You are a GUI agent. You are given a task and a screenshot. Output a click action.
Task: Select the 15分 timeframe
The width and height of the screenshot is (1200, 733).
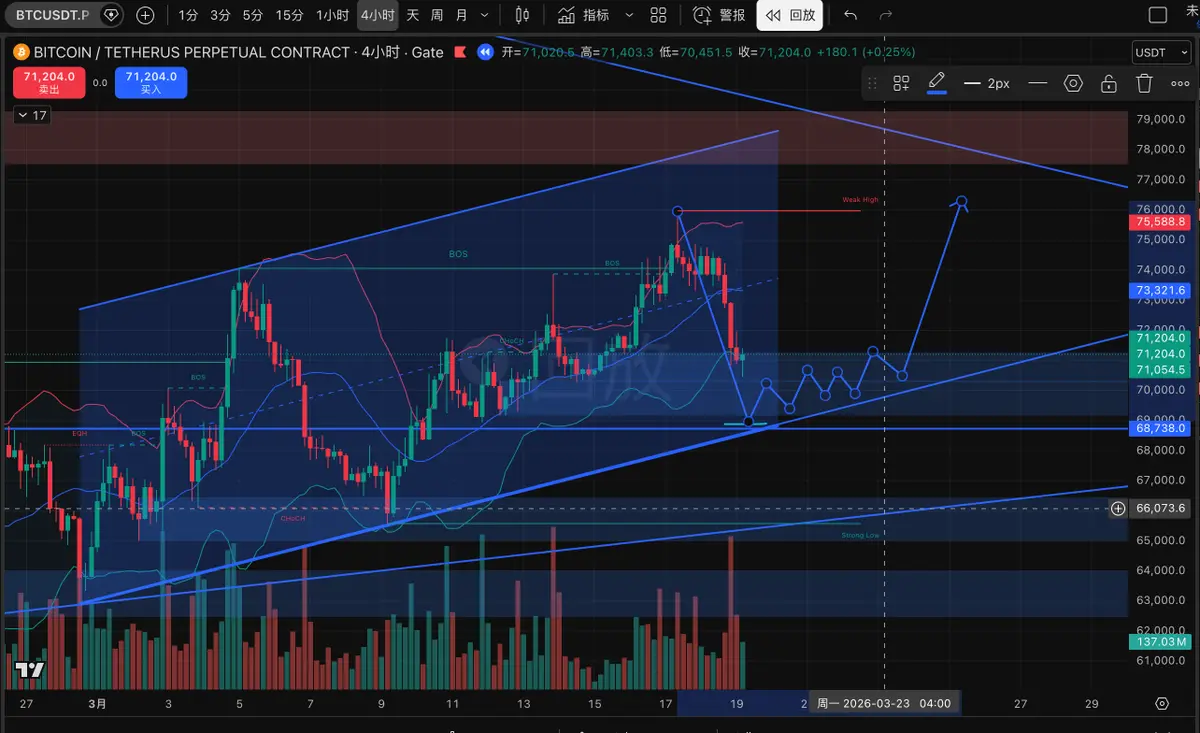[x=289, y=15]
